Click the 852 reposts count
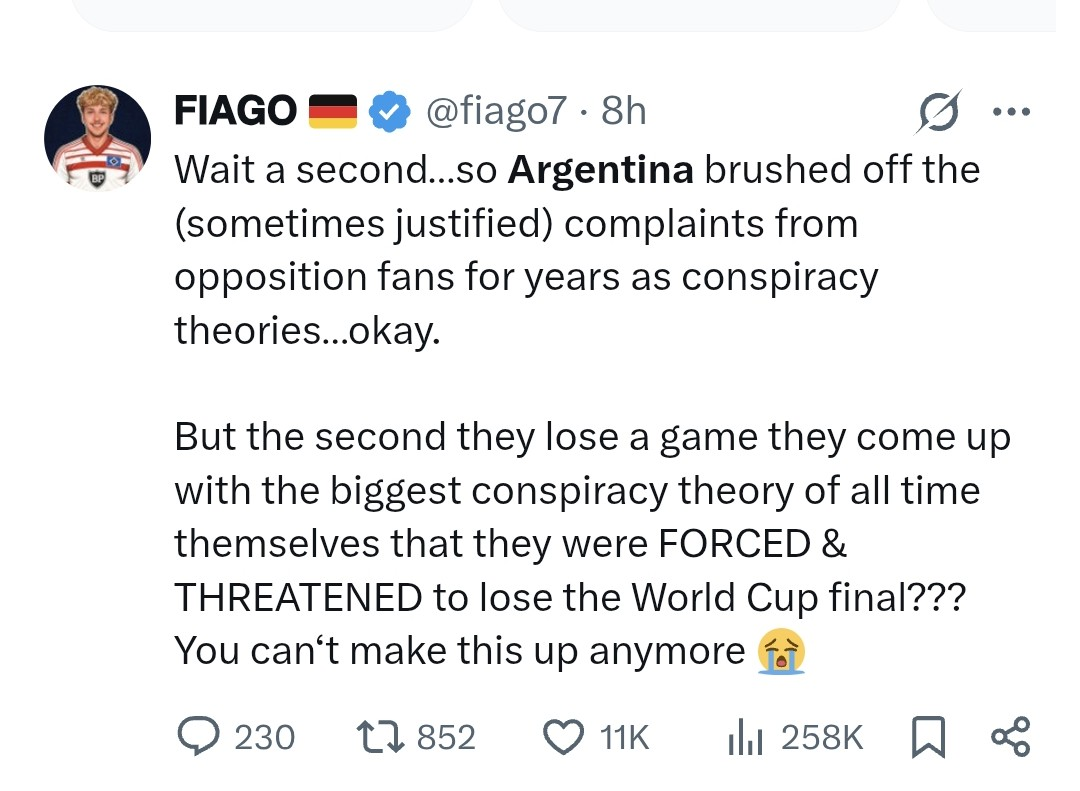The height and width of the screenshot is (791, 1080). point(446,738)
